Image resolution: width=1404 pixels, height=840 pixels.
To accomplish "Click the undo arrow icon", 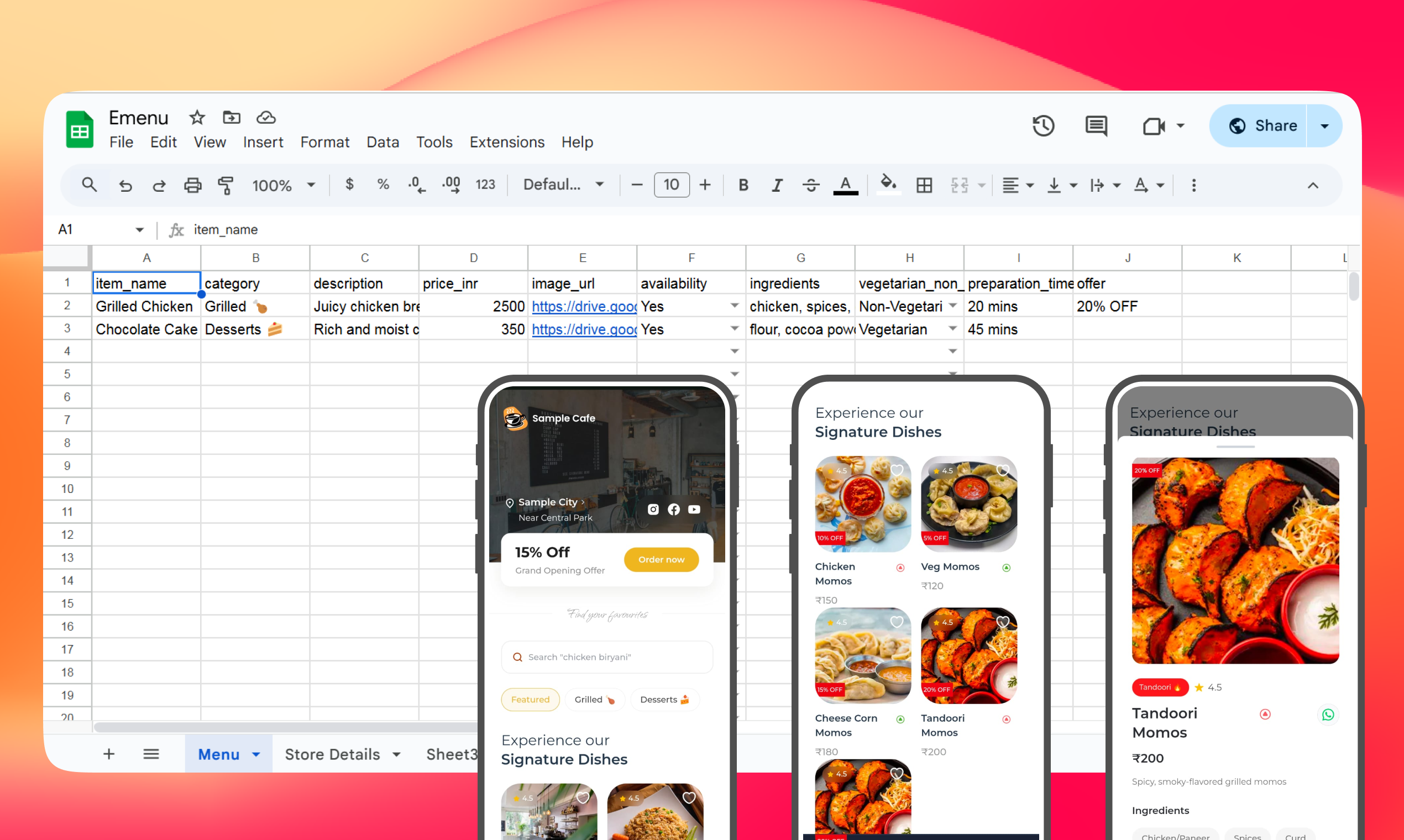I will click(125, 185).
